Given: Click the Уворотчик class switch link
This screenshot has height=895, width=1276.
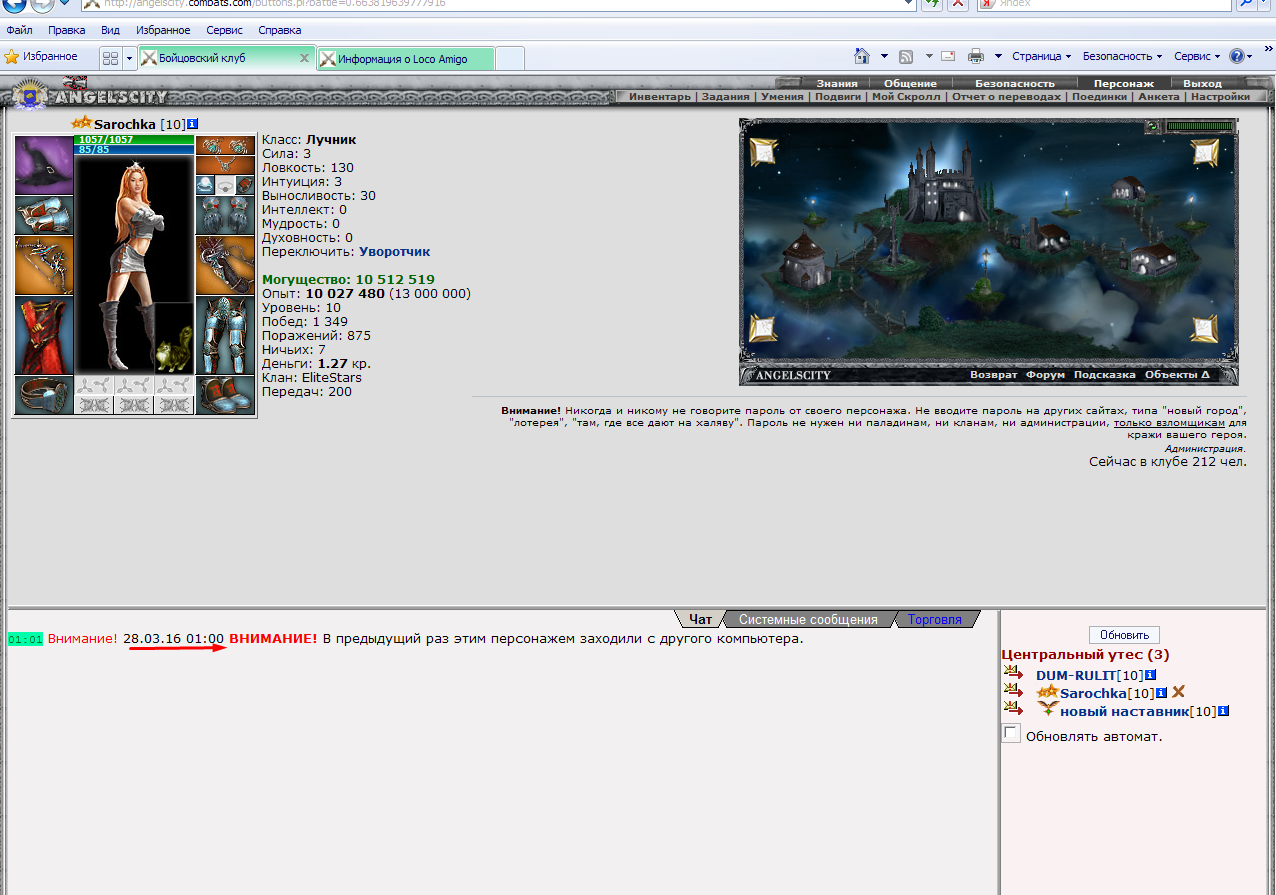Looking at the screenshot, I should tap(395, 252).
